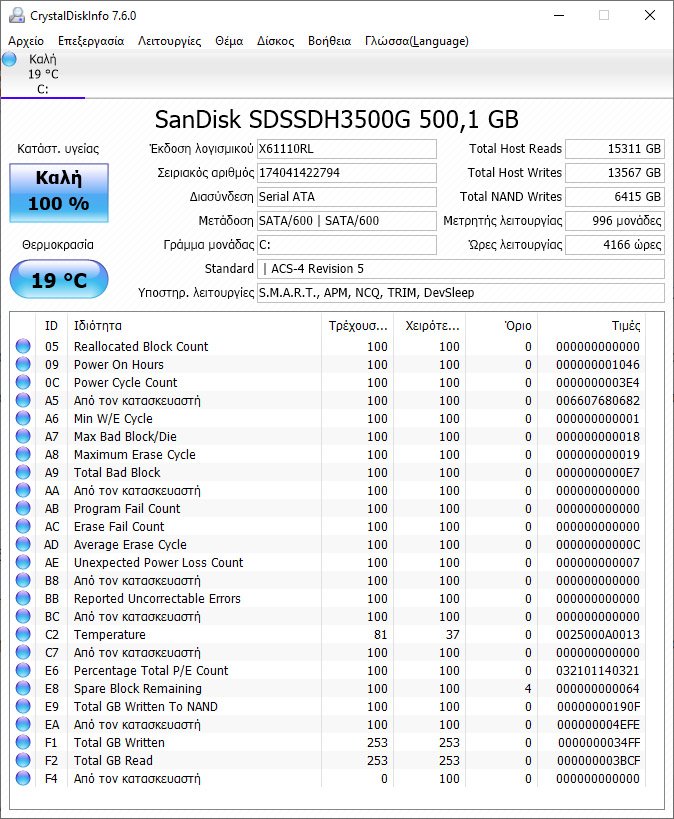Open the Αρχείο menu

26,41
